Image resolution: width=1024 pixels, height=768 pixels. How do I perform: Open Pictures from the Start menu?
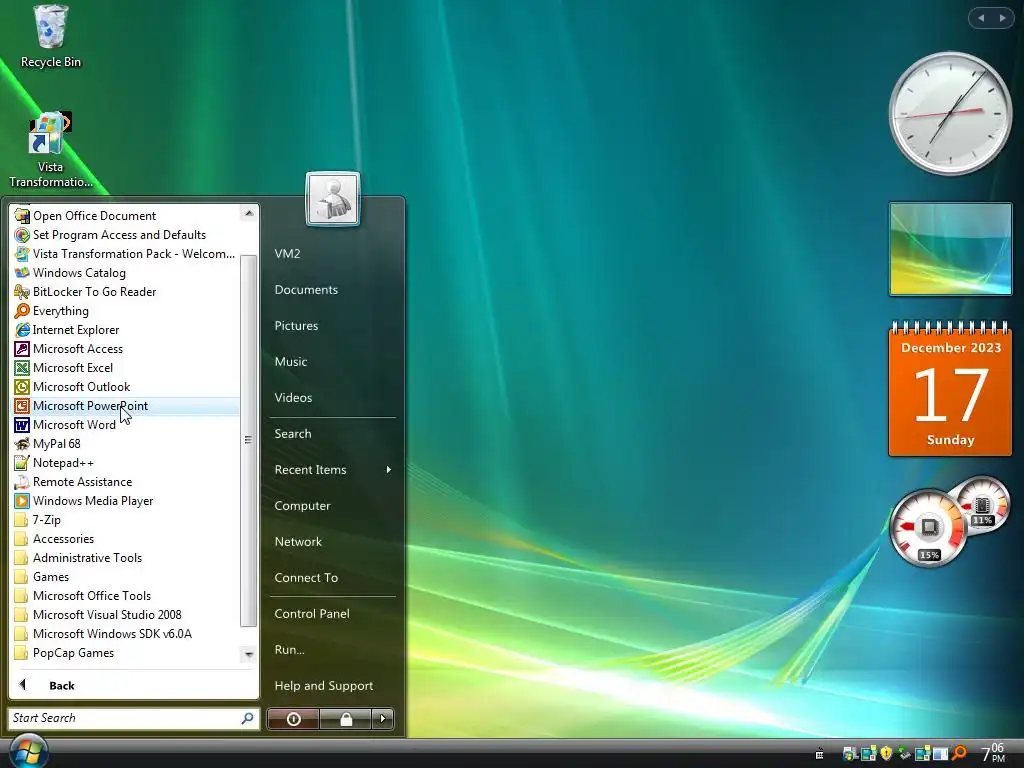coord(332,325)
